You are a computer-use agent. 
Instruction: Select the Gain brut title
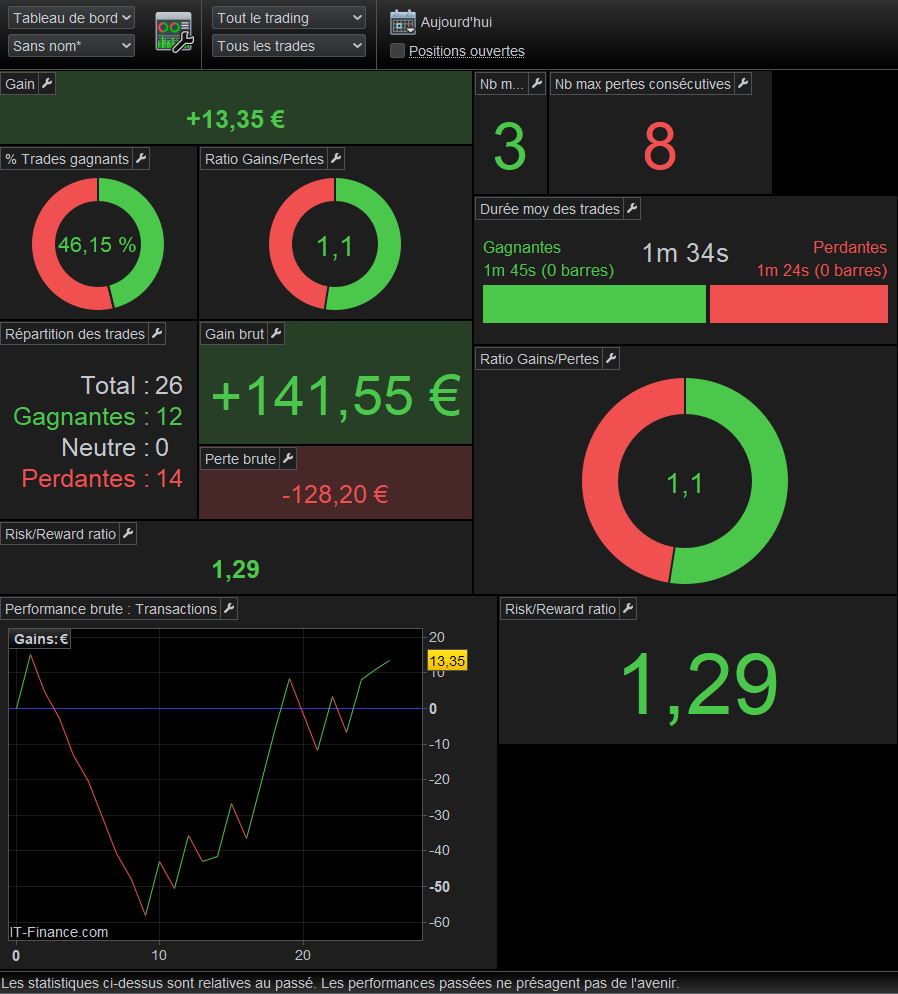point(234,334)
